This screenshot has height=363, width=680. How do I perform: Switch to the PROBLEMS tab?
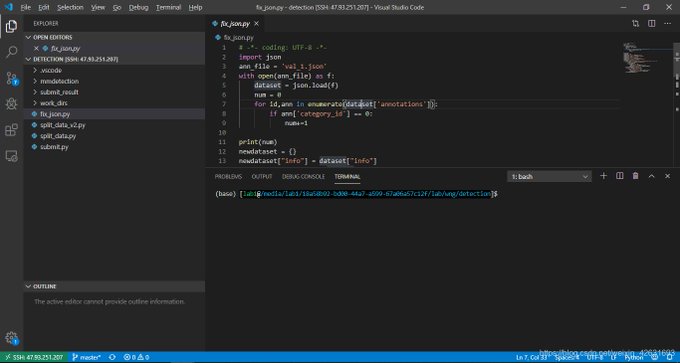pyautogui.click(x=228, y=177)
